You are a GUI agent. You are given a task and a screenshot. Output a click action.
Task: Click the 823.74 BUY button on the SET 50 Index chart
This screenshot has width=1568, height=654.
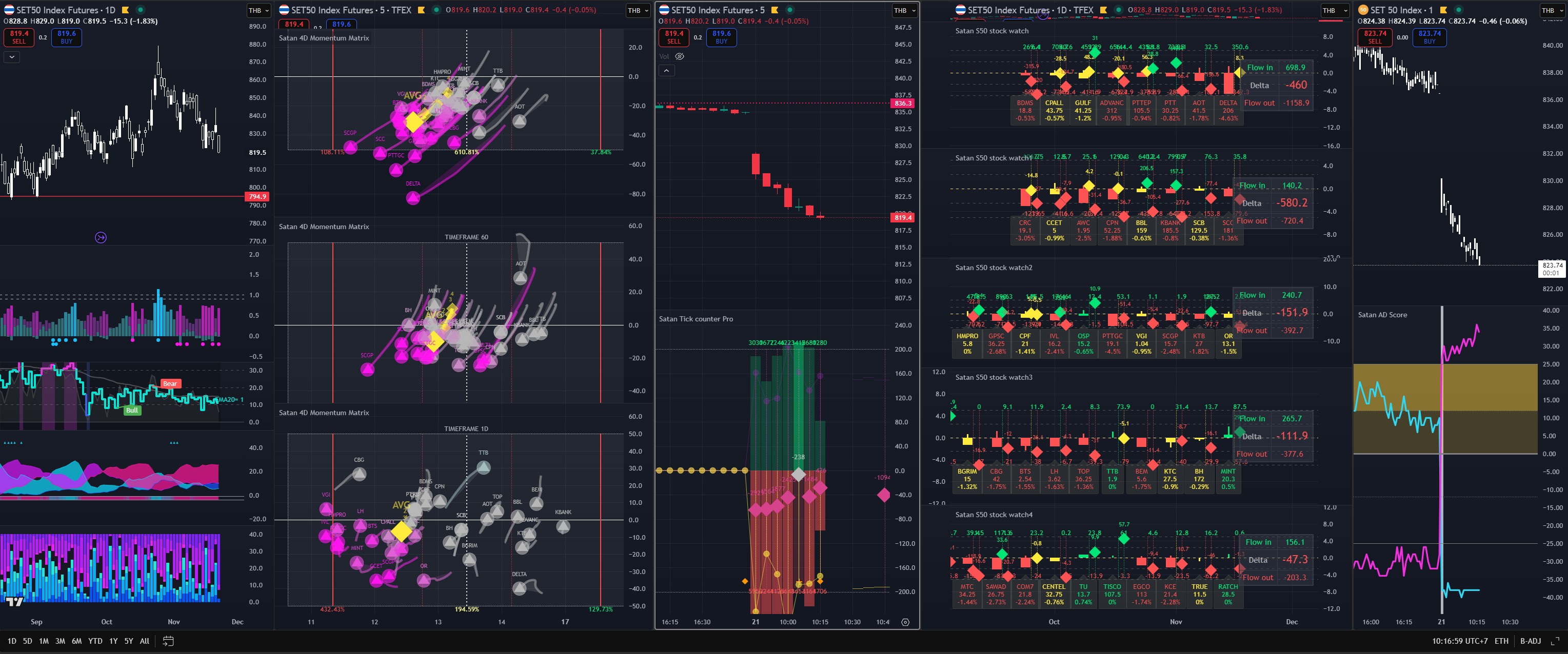(1429, 37)
